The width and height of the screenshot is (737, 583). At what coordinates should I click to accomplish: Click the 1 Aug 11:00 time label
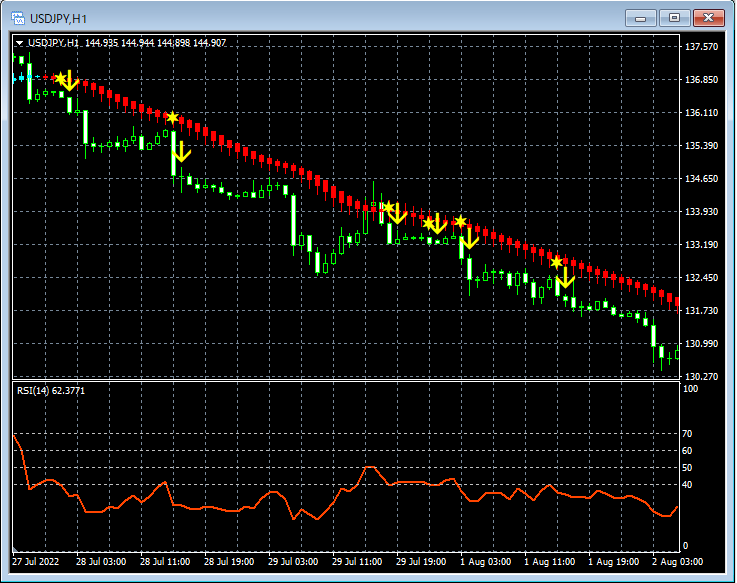click(549, 562)
